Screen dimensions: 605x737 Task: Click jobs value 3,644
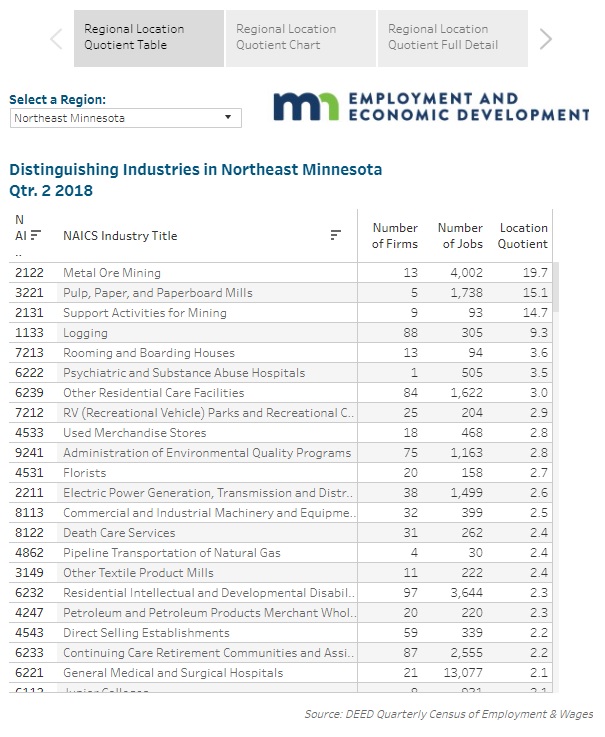(466, 593)
